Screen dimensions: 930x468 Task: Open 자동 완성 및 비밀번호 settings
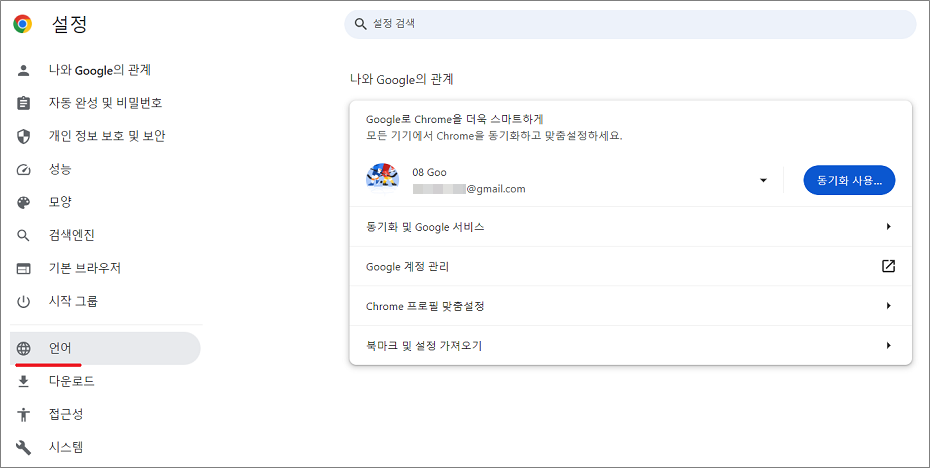click(x=106, y=103)
